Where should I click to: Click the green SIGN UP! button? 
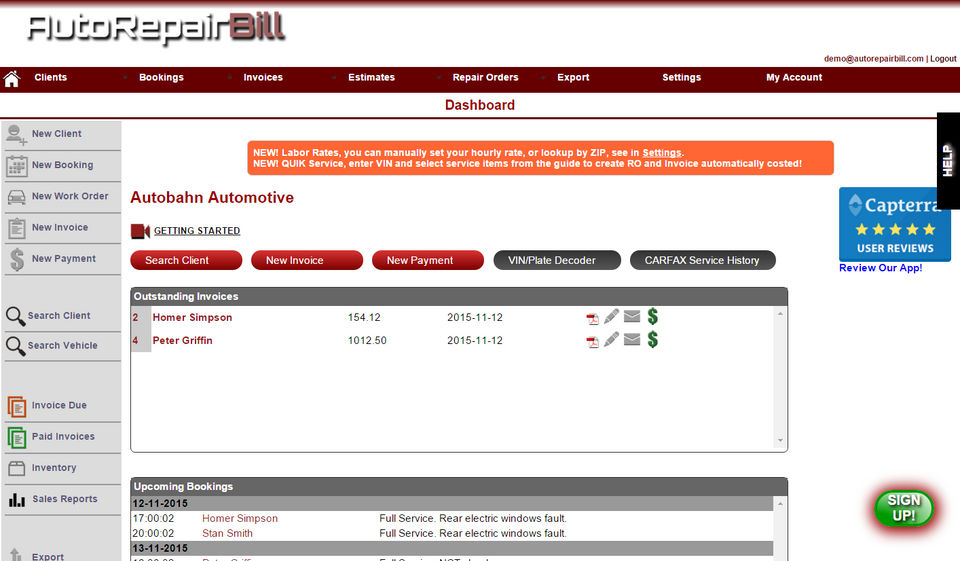[904, 508]
